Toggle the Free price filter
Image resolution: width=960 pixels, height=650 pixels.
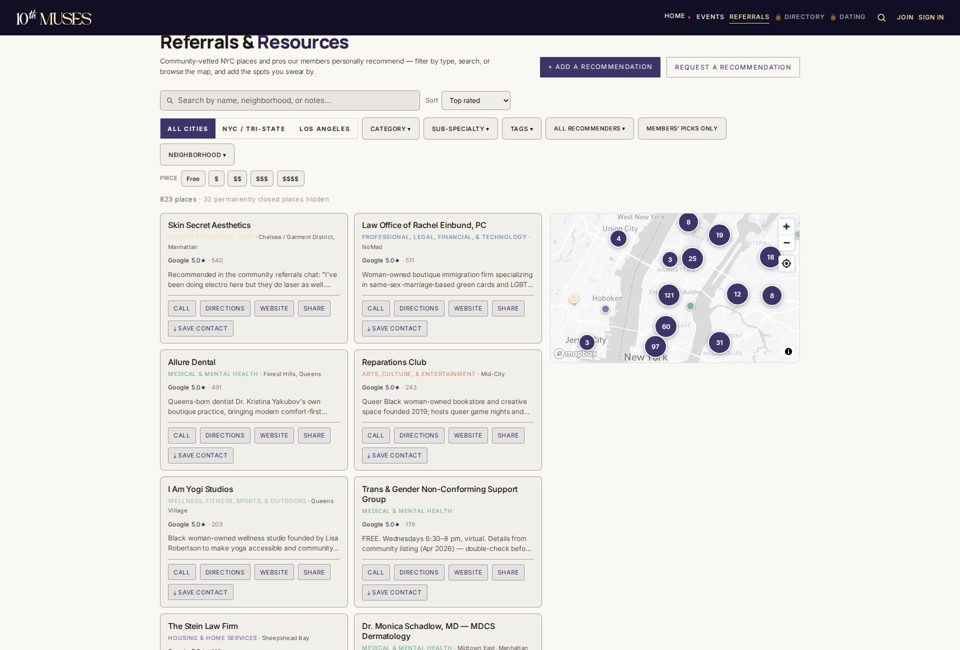pos(193,179)
